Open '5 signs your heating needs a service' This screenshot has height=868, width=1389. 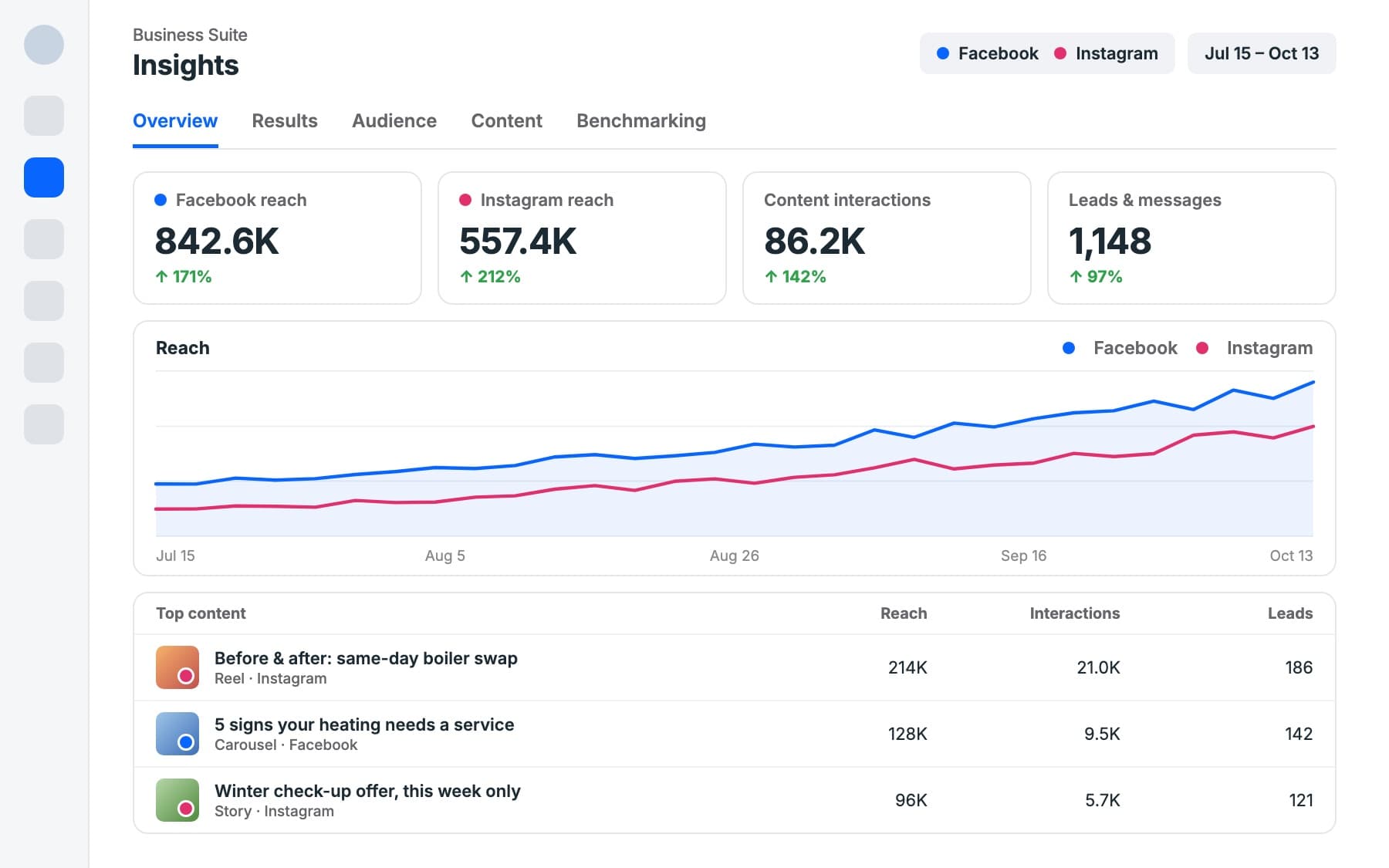(x=364, y=724)
